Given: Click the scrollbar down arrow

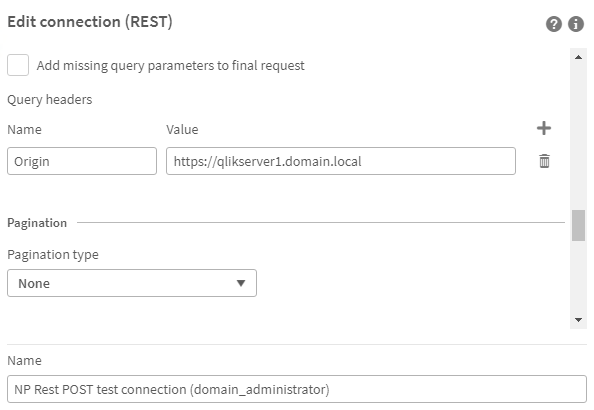Looking at the screenshot, I should click(578, 320).
